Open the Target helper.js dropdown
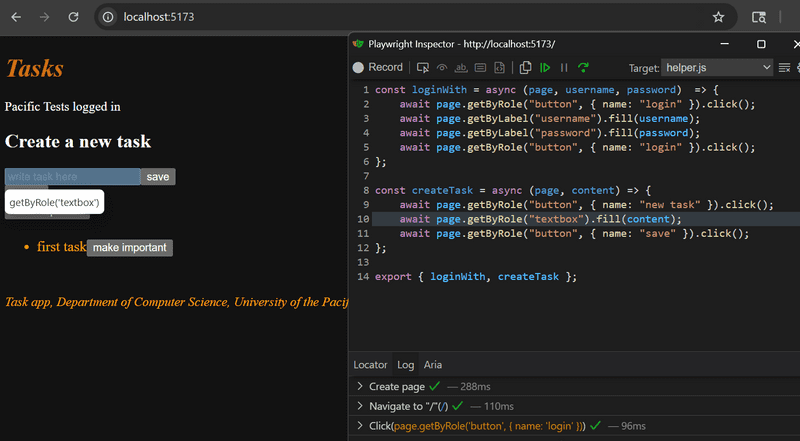800x441 pixels. (717, 67)
